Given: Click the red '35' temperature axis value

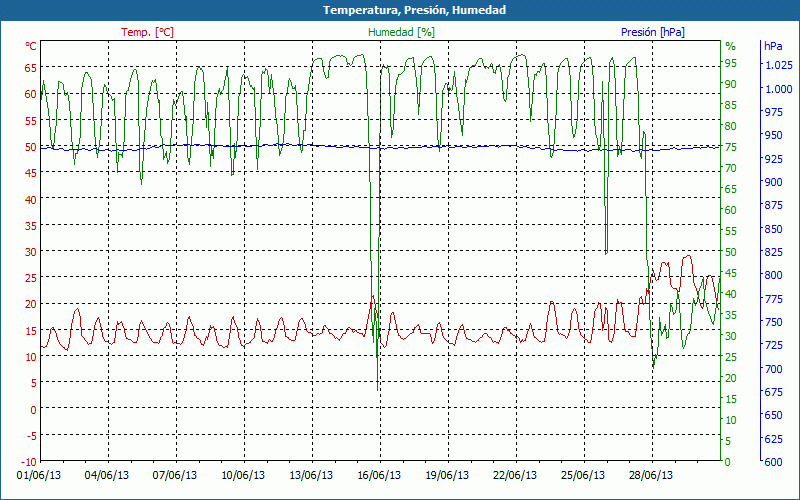Looking at the screenshot, I should pos(31,225).
